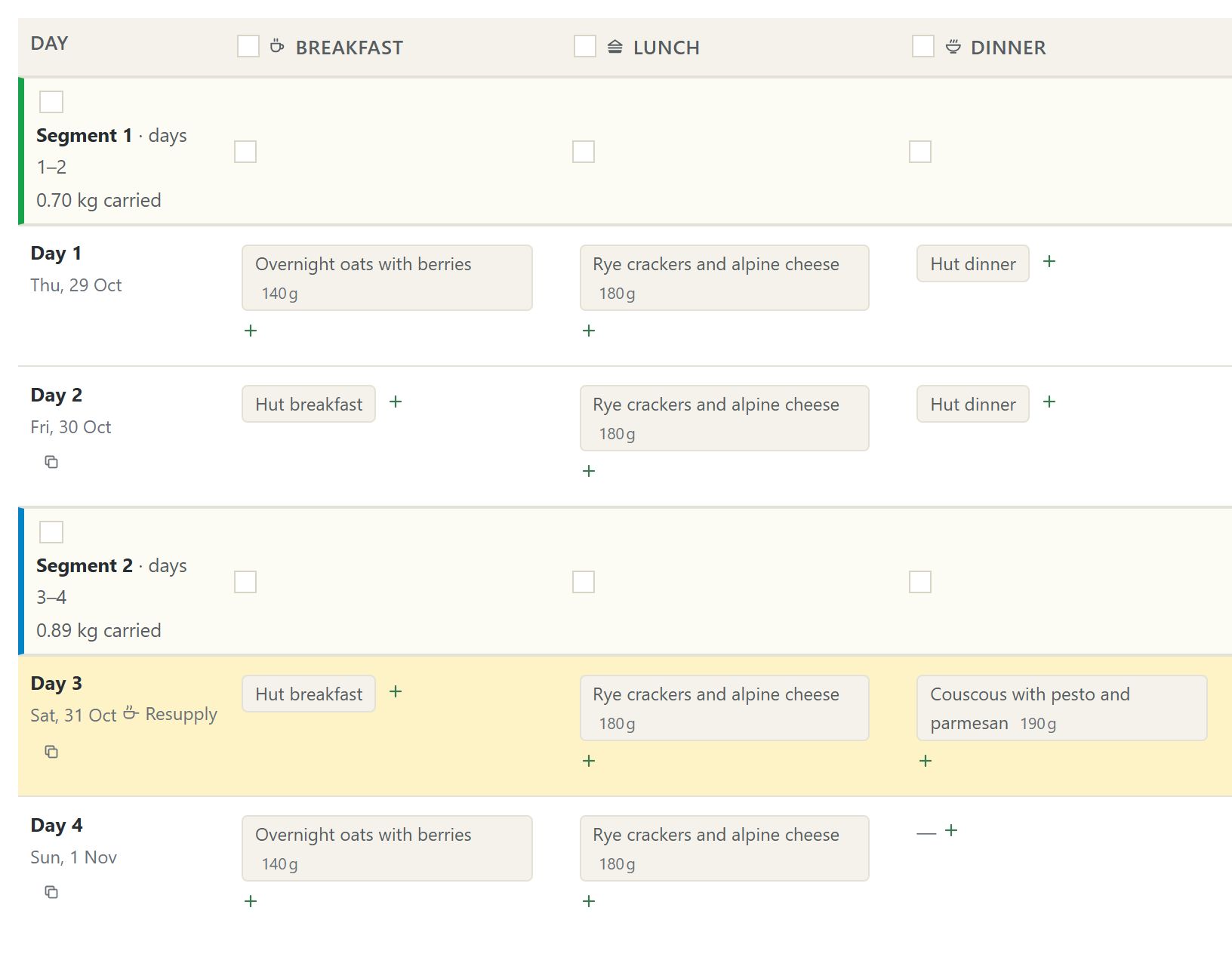1232x954 pixels.
Task: Select the Segment 2 title text
Action: tap(85, 565)
